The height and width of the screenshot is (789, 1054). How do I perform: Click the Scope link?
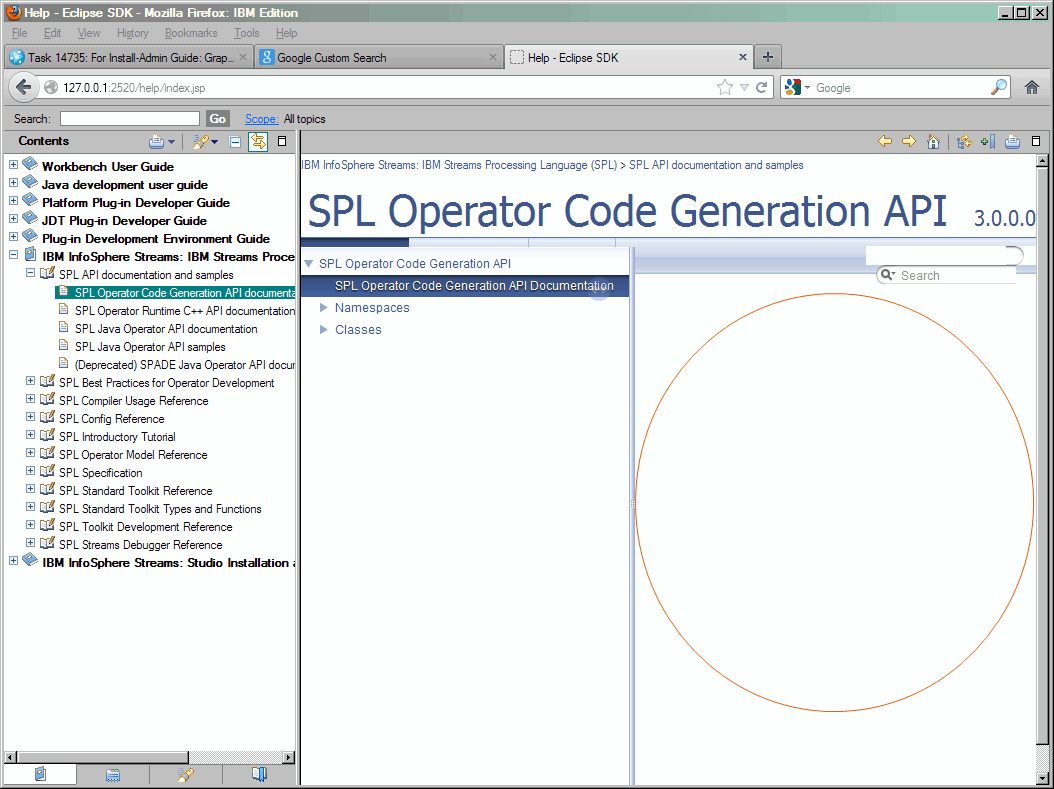[x=261, y=119]
